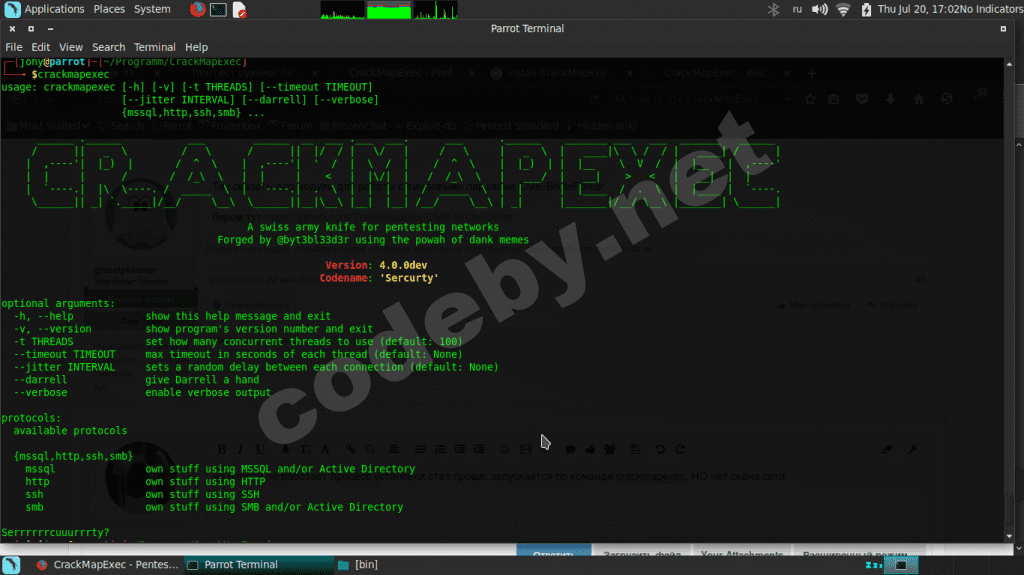Click the '--darrell' option text
This screenshot has width=1024, height=575.
tap(40, 380)
